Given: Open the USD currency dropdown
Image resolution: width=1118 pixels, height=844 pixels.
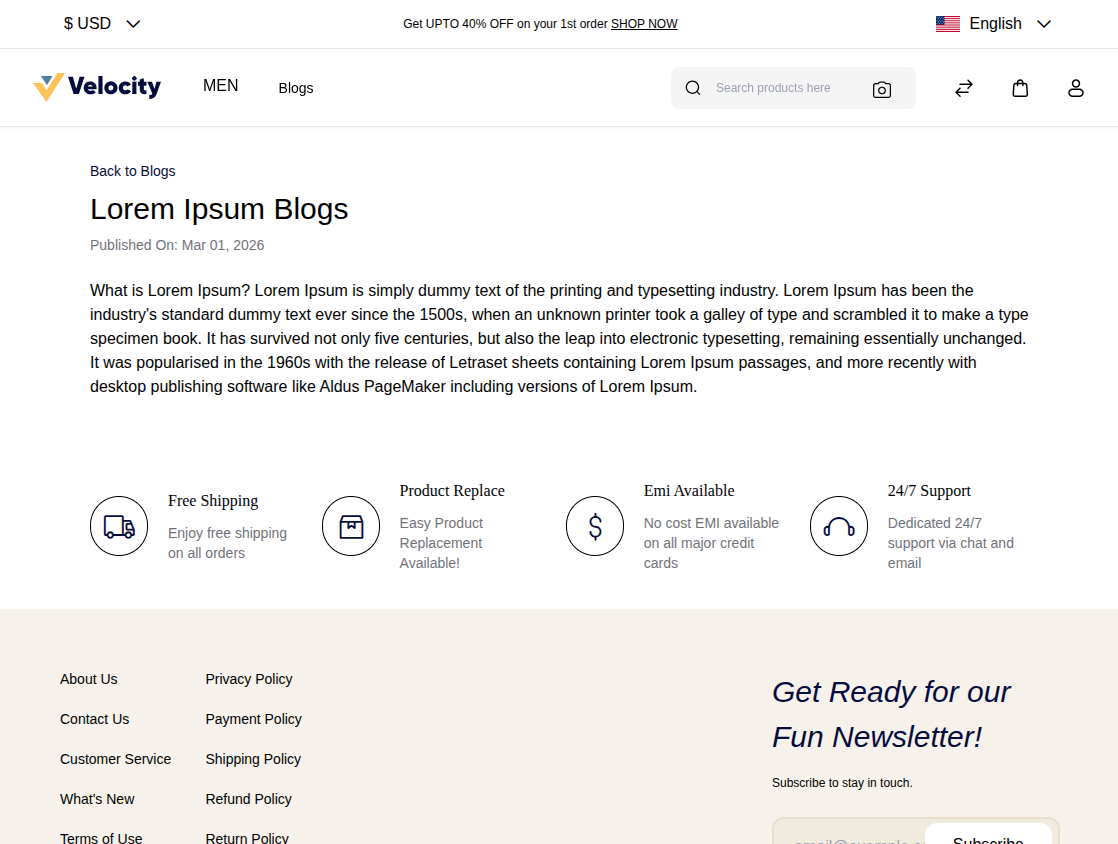Looking at the screenshot, I should click(x=100, y=23).
